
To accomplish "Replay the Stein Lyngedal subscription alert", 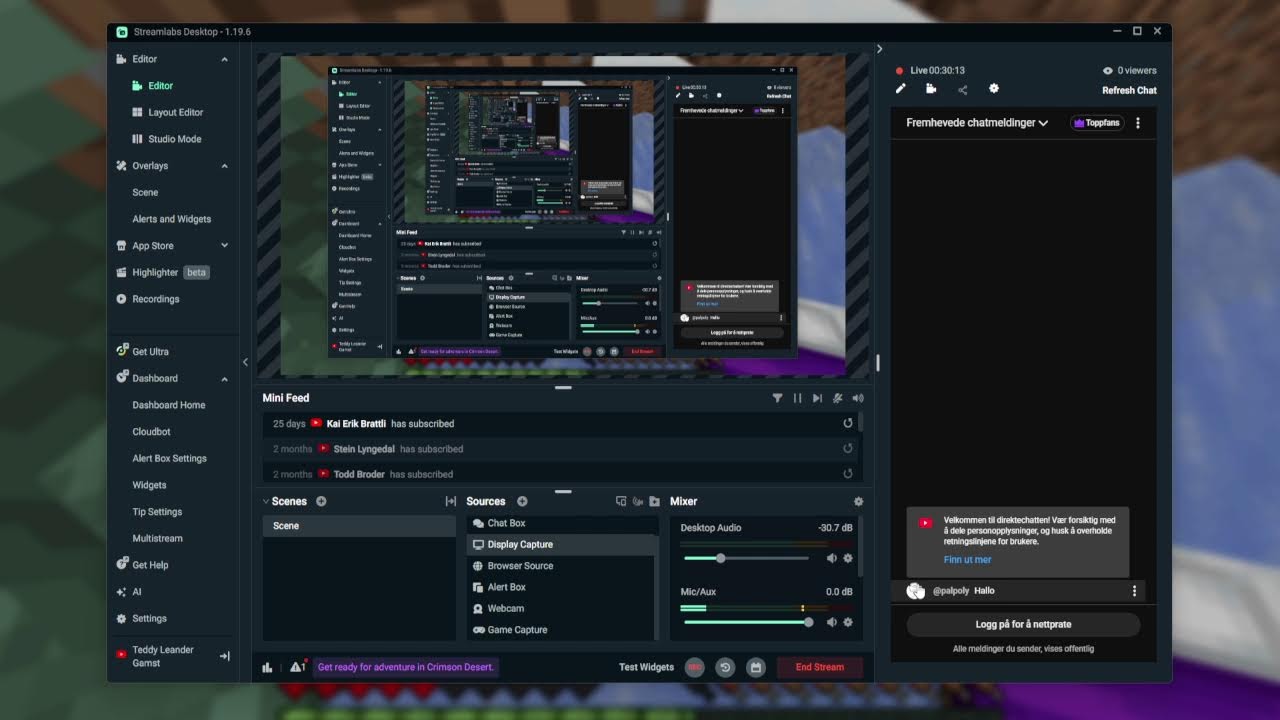I will [x=848, y=449].
